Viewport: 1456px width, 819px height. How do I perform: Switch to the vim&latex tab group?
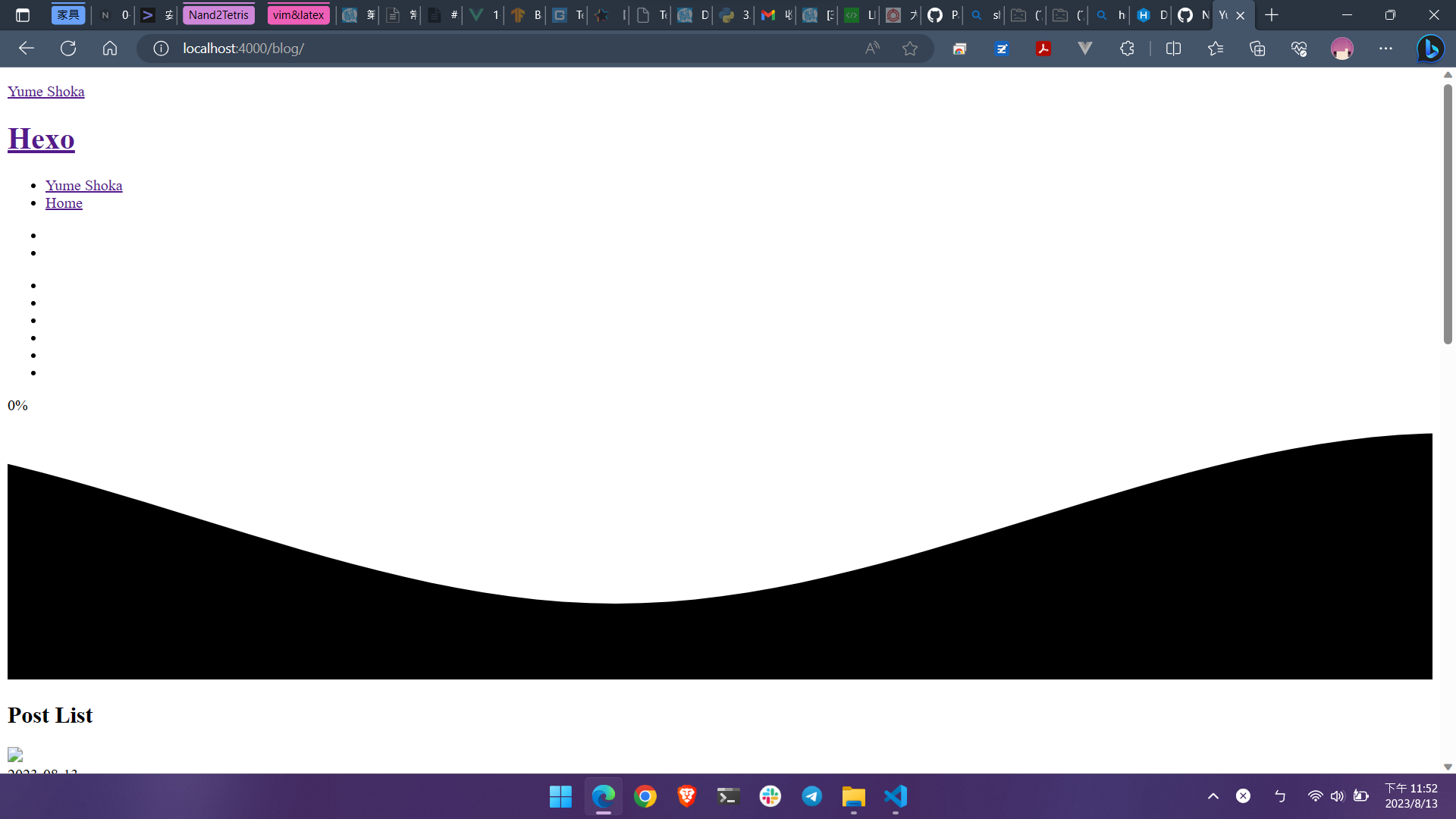tap(298, 14)
